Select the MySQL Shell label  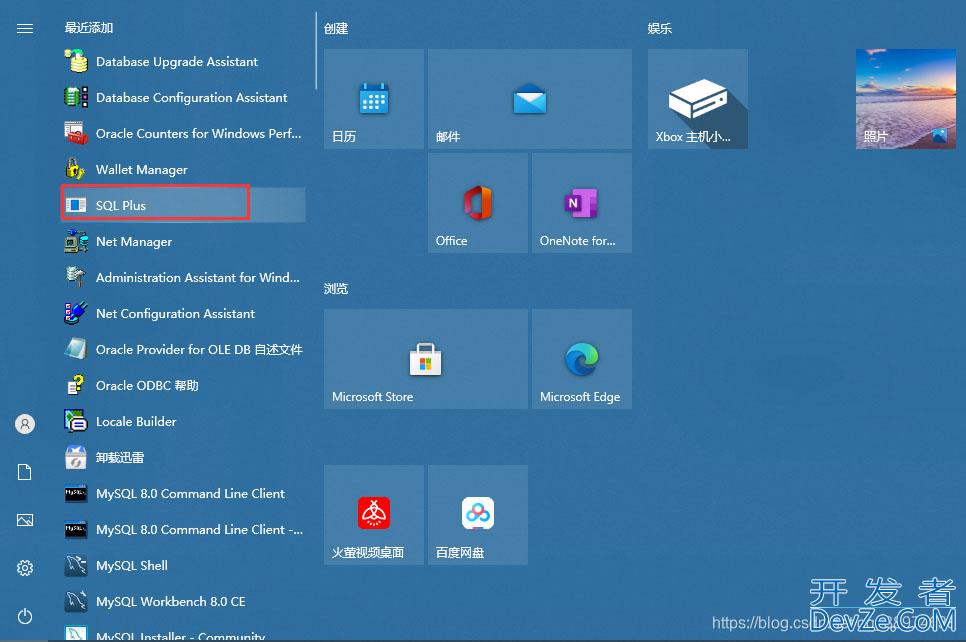[132, 565]
